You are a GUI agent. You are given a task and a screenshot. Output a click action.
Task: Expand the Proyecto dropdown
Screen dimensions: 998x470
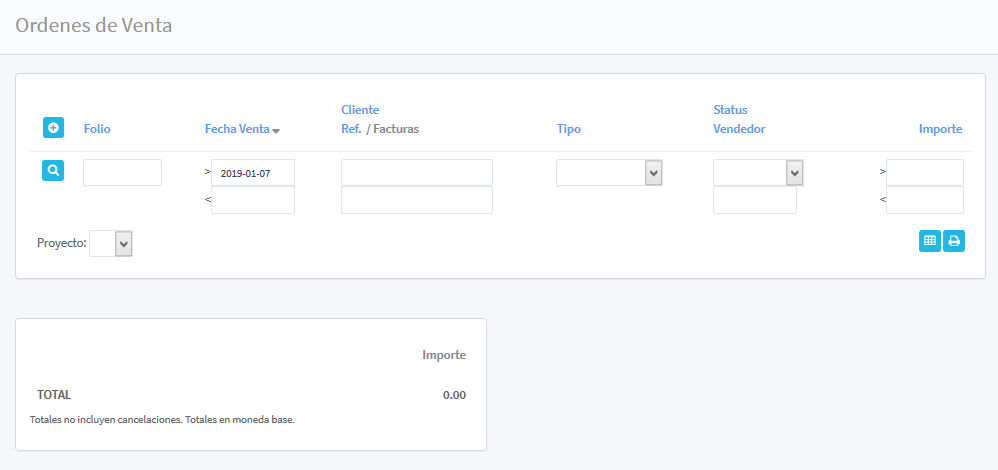(111, 243)
